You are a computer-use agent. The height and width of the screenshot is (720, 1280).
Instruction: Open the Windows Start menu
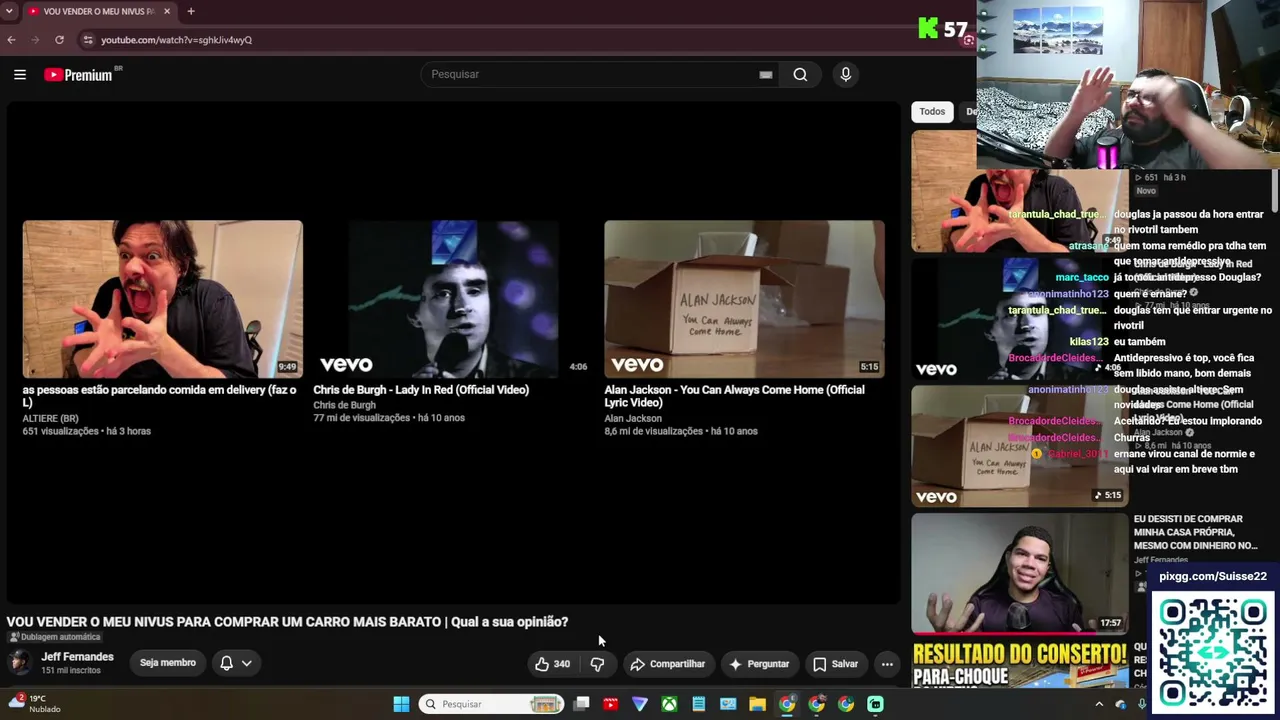401,704
